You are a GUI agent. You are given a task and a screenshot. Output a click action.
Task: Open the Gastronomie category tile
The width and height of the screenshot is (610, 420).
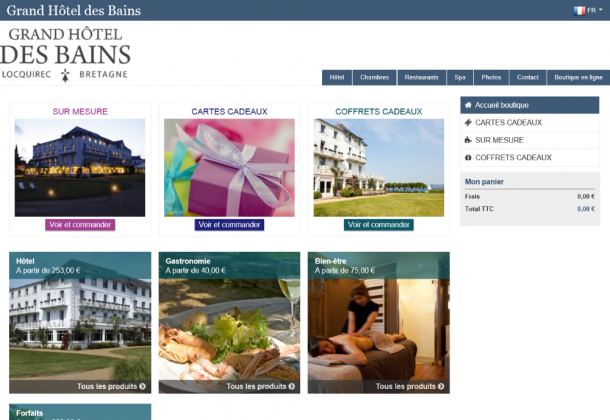229,323
